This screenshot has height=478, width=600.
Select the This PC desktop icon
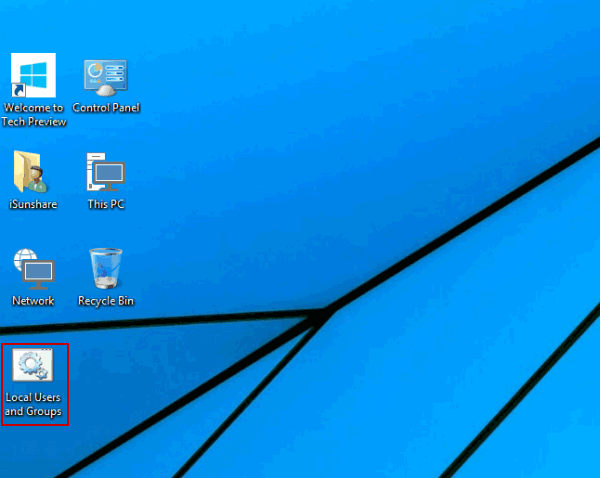coord(106,172)
